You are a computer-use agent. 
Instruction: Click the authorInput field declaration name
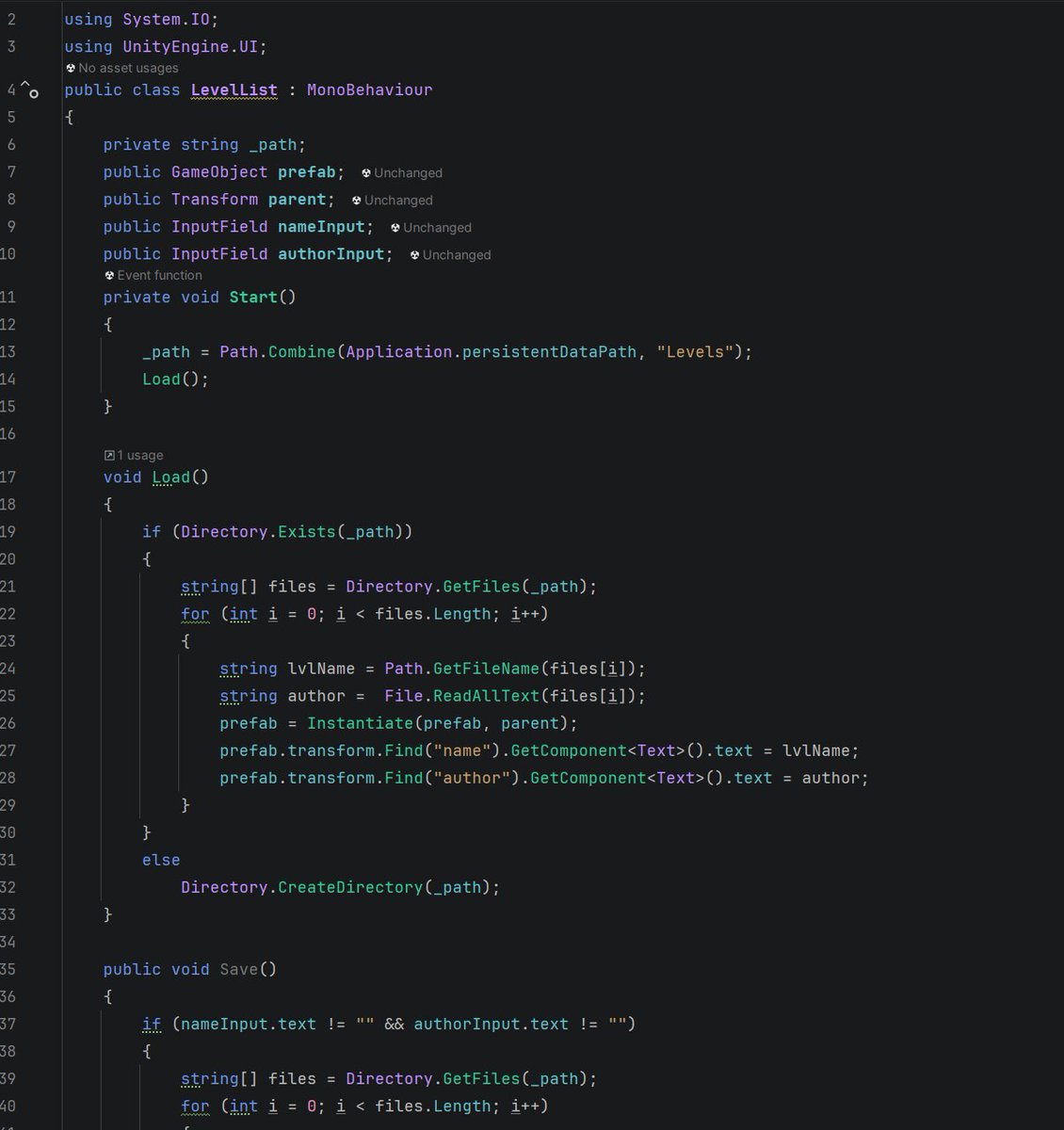point(330,254)
